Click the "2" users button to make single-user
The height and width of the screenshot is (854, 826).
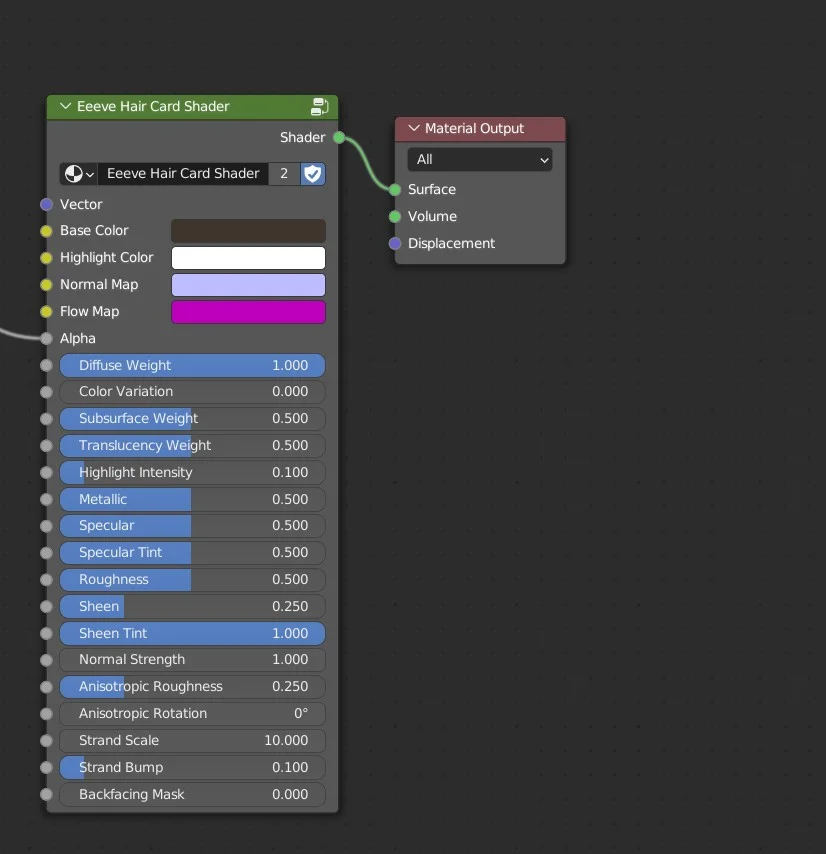click(x=283, y=173)
